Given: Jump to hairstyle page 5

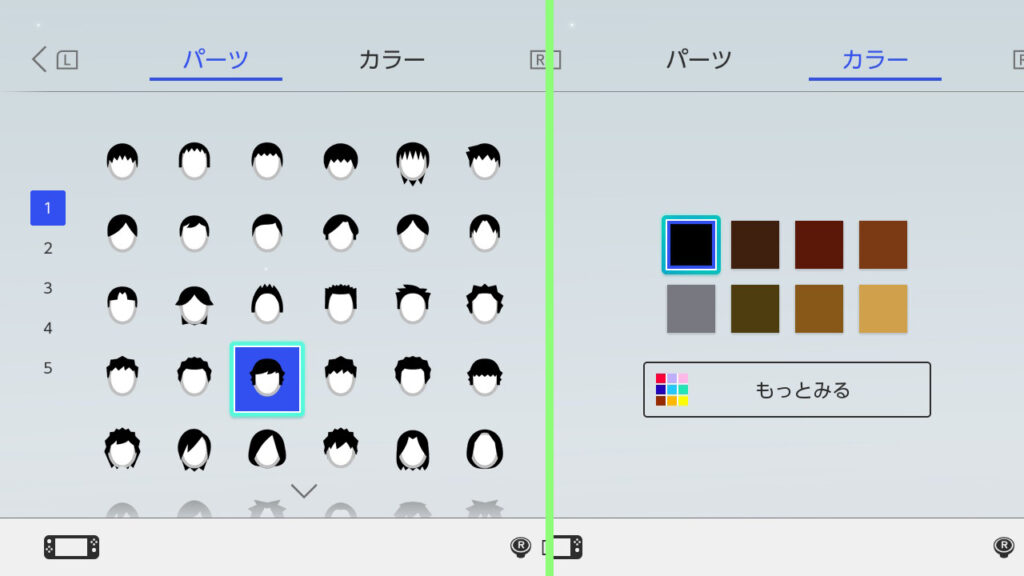Looking at the screenshot, I should (x=48, y=368).
